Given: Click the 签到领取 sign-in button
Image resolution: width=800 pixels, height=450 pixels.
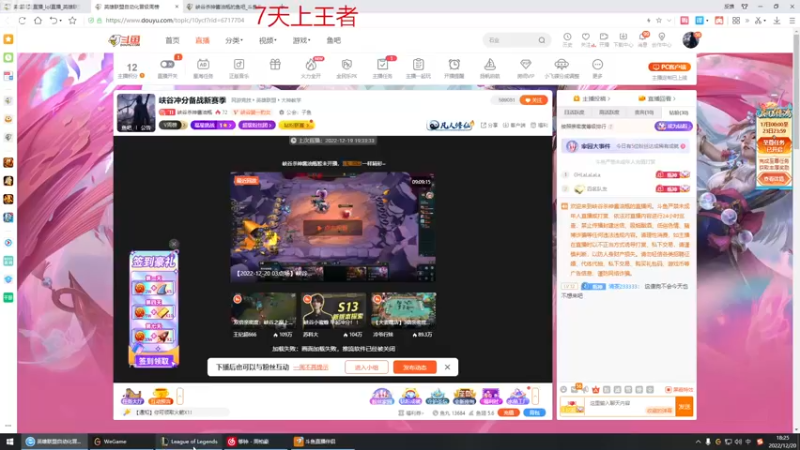Looking at the screenshot, I should [154, 361].
